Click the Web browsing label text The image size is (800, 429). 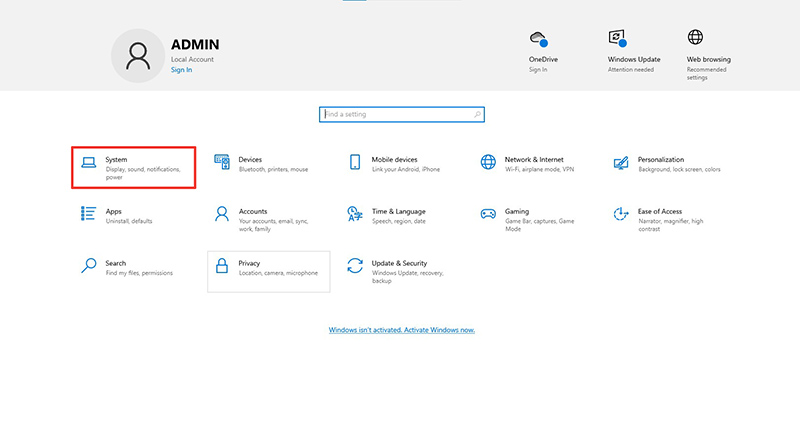coord(709,59)
